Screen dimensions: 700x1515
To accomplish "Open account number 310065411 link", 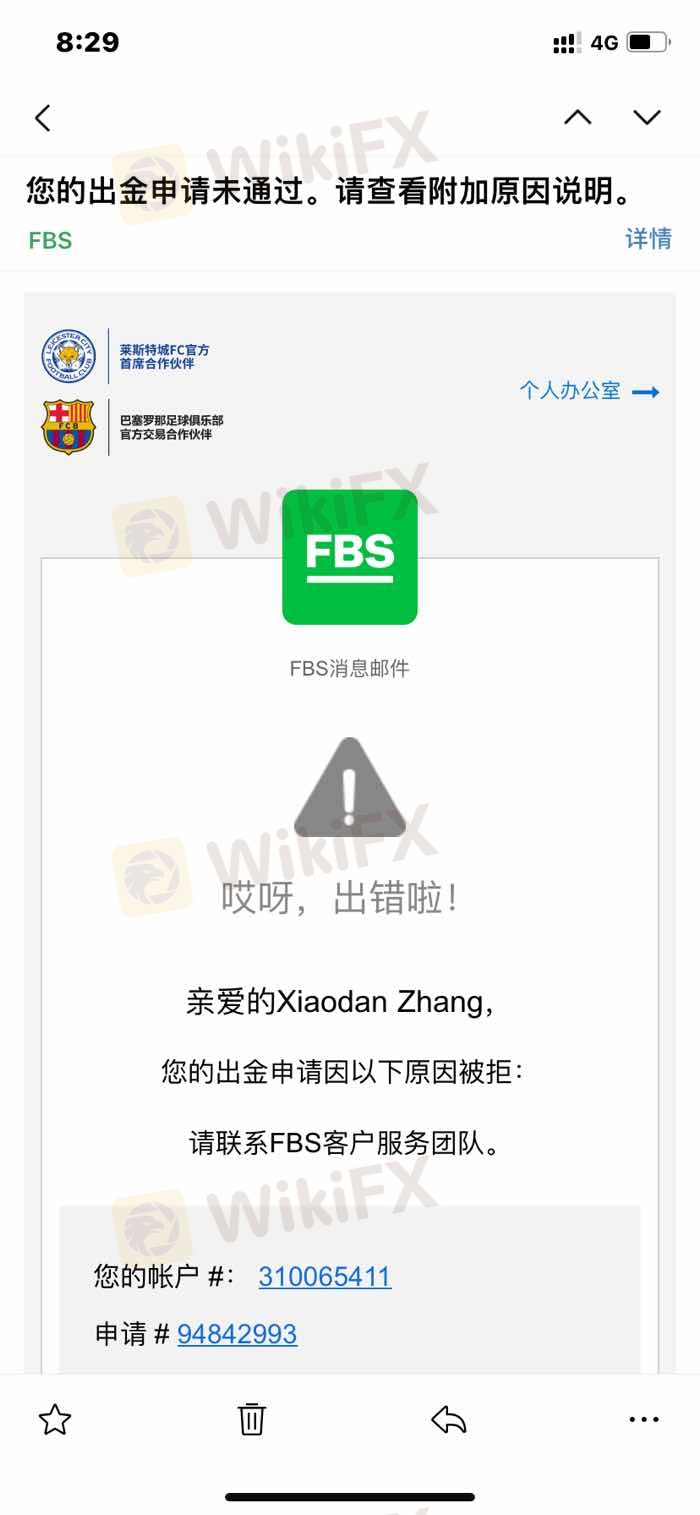I will pos(325,1276).
